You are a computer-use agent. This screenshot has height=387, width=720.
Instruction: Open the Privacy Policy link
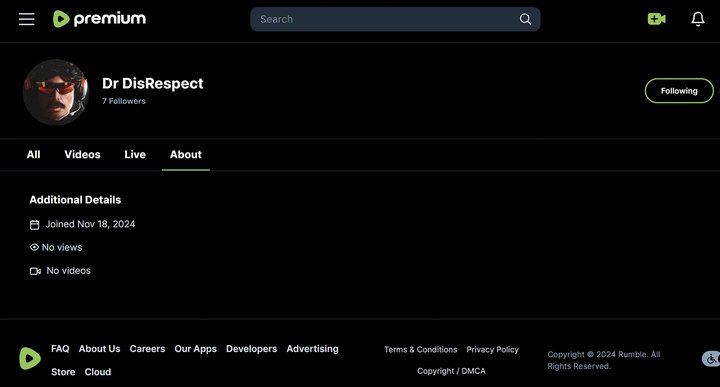492,350
